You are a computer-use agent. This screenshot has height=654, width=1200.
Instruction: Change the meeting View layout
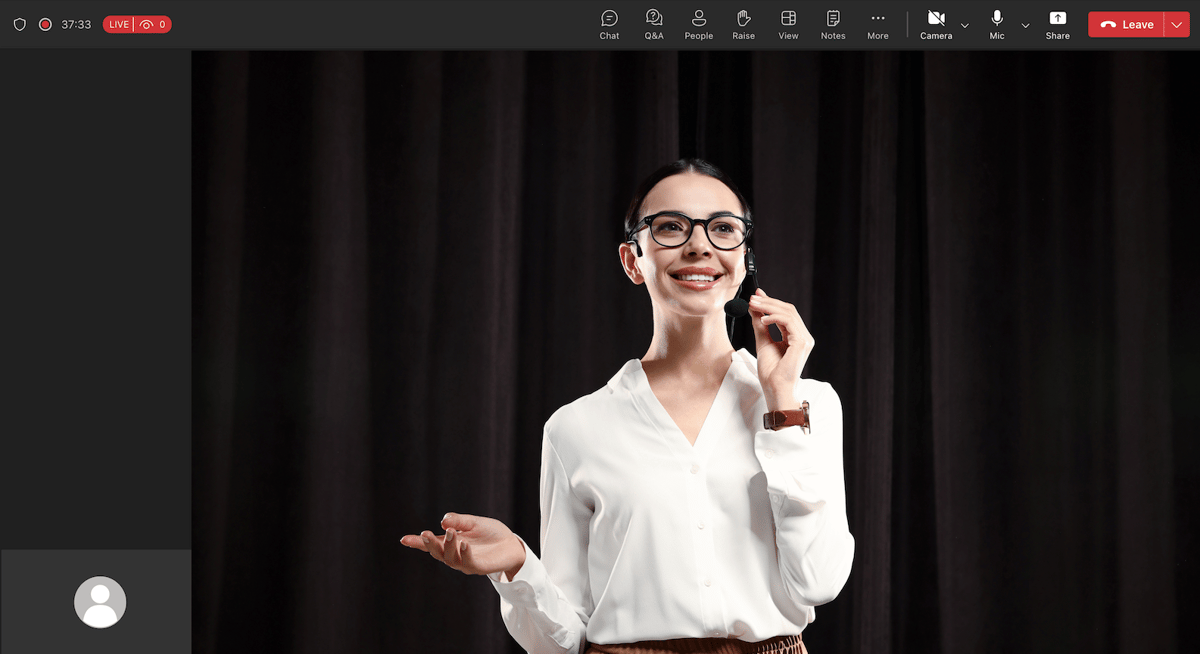(788, 24)
